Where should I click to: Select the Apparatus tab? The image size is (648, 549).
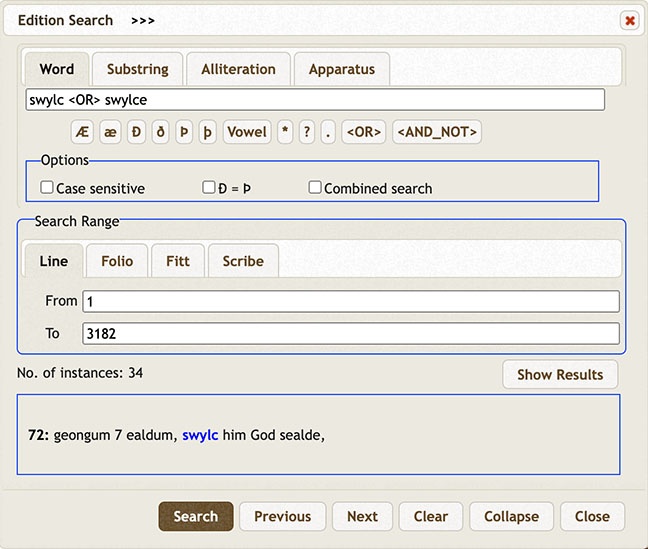pos(342,69)
